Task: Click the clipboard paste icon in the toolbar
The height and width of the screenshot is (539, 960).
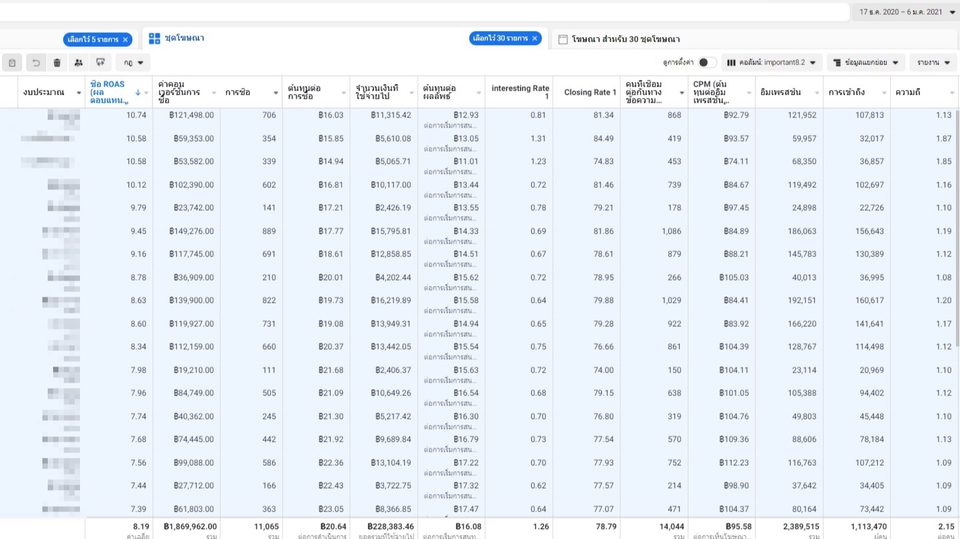Action: (12, 62)
